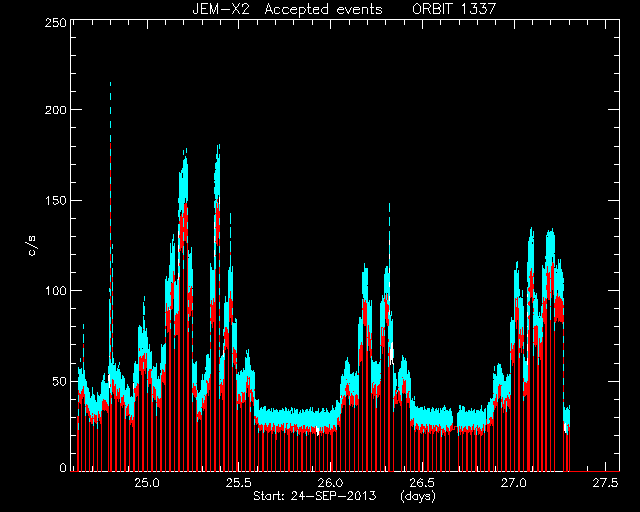
Task: Click the 0 y-axis tick label
Action: pyautogui.click(x=63, y=467)
